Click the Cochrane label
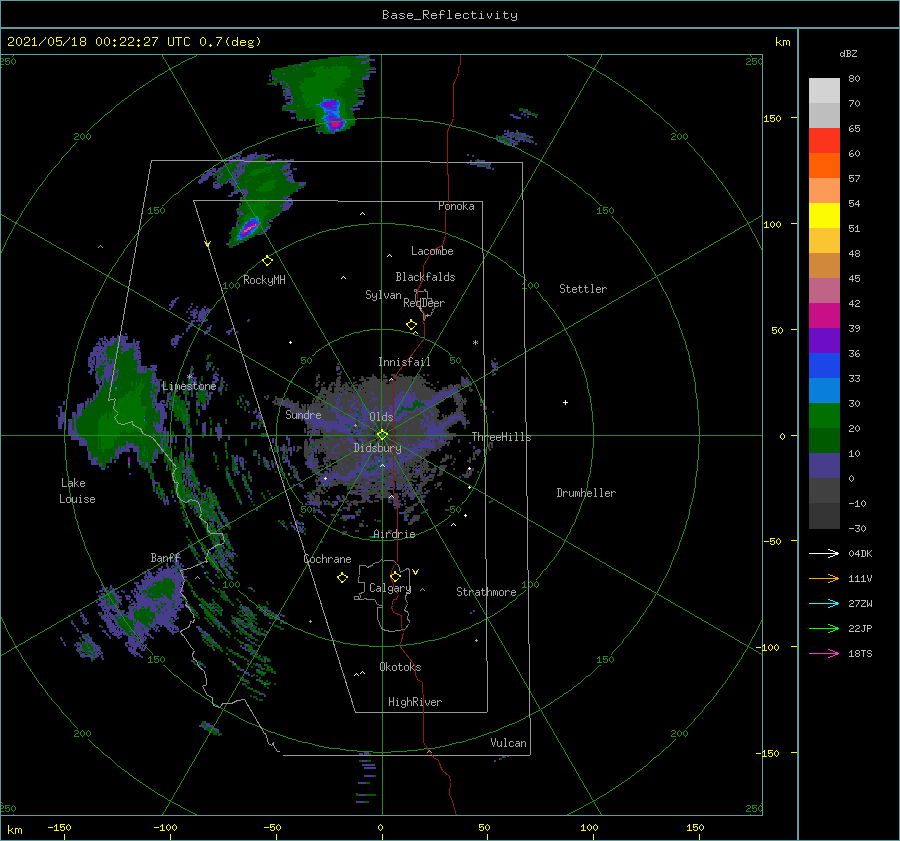The height and width of the screenshot is (841, 900). (327, 559)
